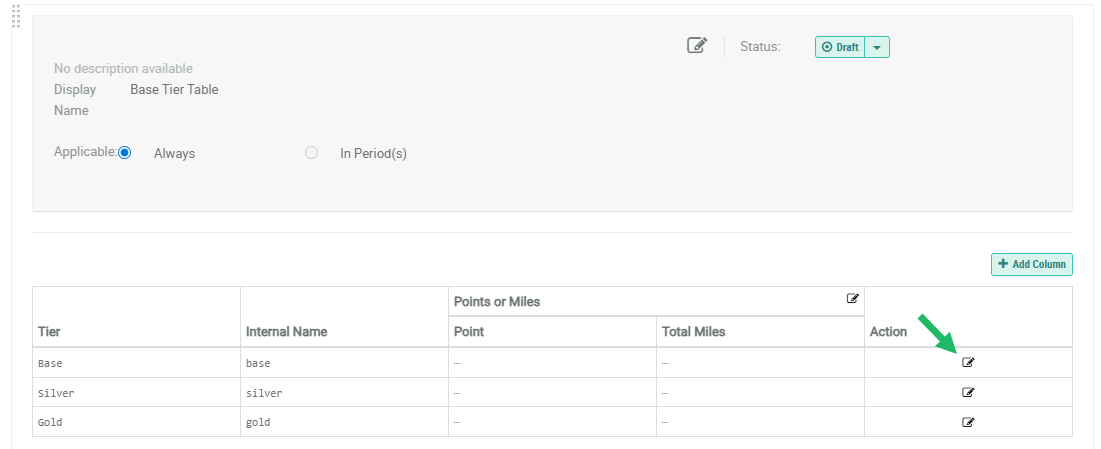
Task: Edit the Silver tier row
Action: click(967, 392)
